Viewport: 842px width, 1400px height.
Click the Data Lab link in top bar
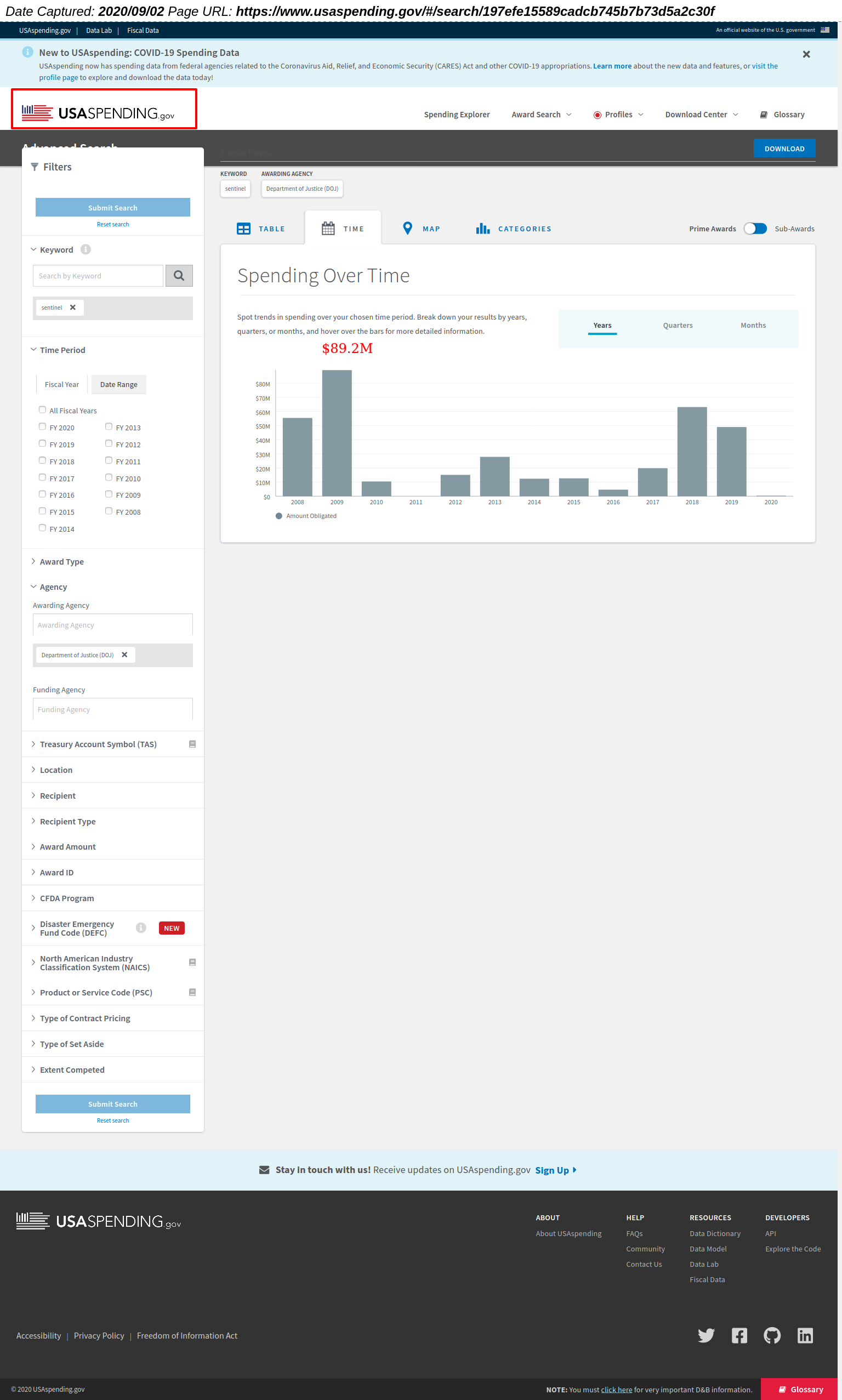tap(99, 31)
